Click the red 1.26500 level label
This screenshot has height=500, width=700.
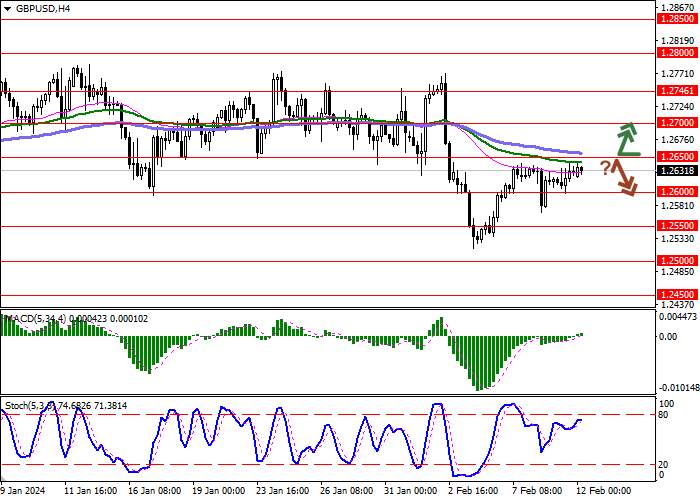pos(677,157)
